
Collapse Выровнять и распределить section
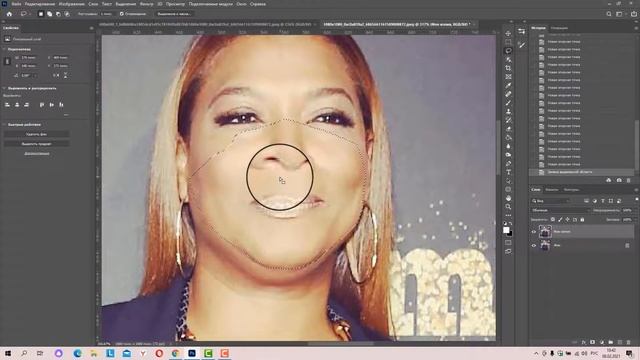point(4,88)
